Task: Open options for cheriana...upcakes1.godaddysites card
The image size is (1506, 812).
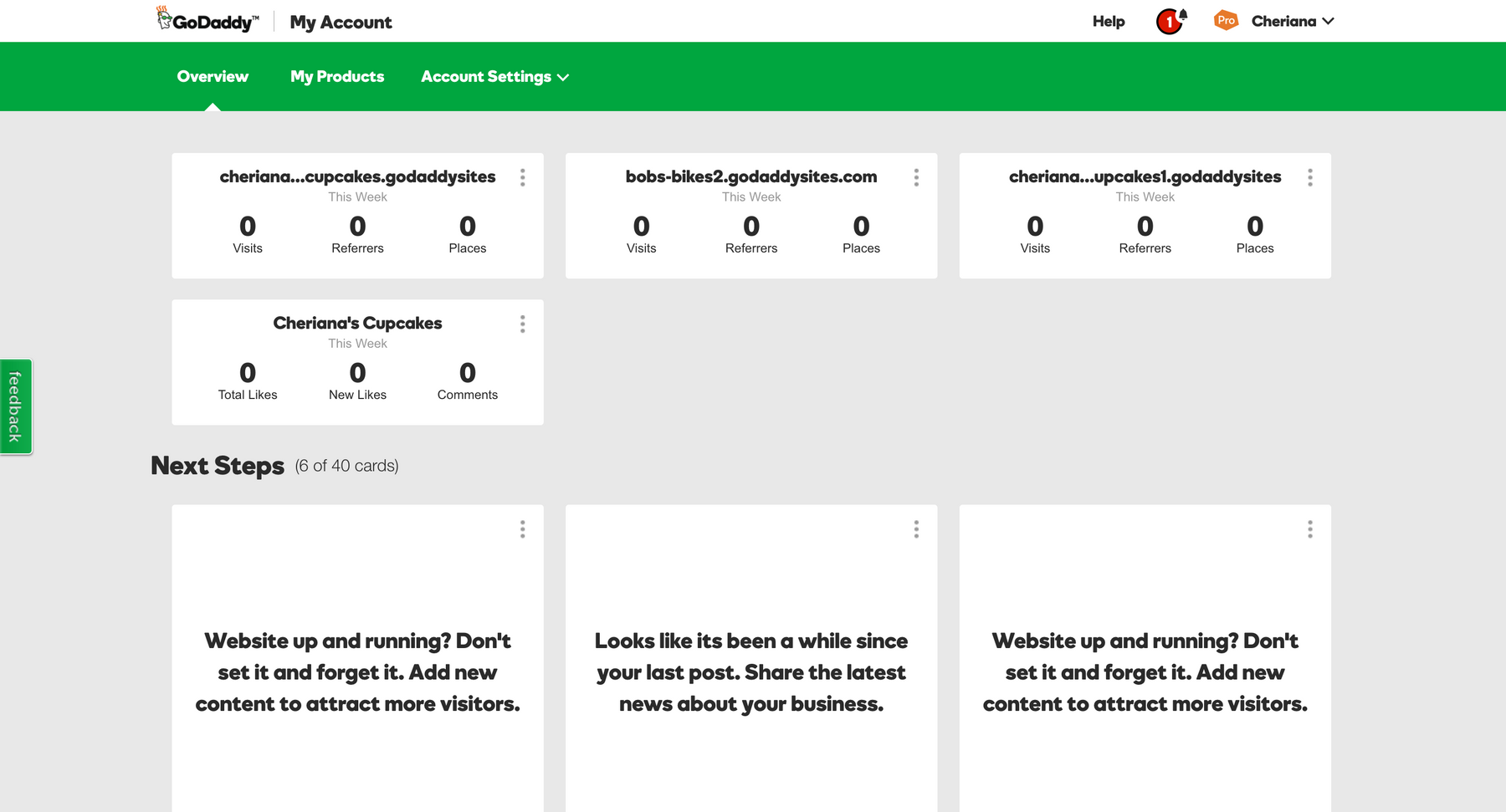Action: click(x=1310, y=177)
